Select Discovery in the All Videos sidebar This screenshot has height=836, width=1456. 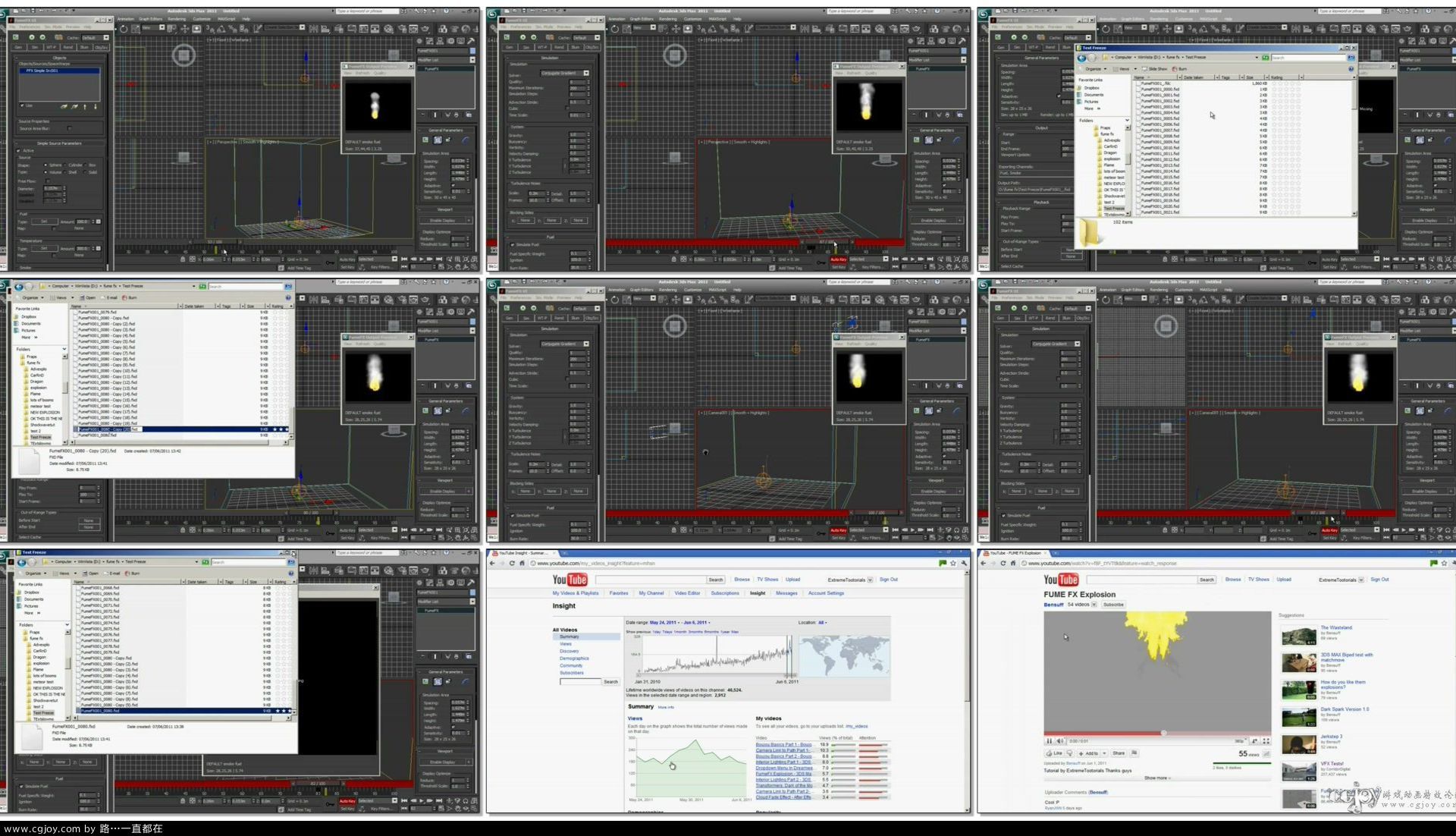[570, 651]
